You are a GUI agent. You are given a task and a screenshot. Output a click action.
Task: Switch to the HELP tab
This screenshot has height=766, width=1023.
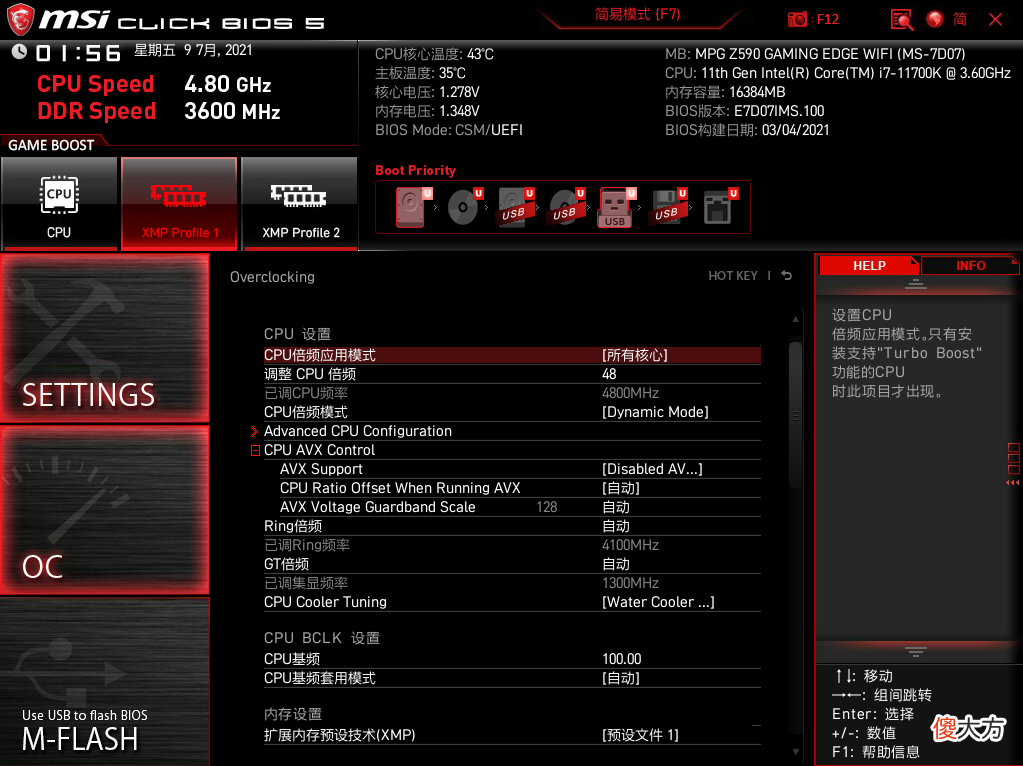click(869, 266)
